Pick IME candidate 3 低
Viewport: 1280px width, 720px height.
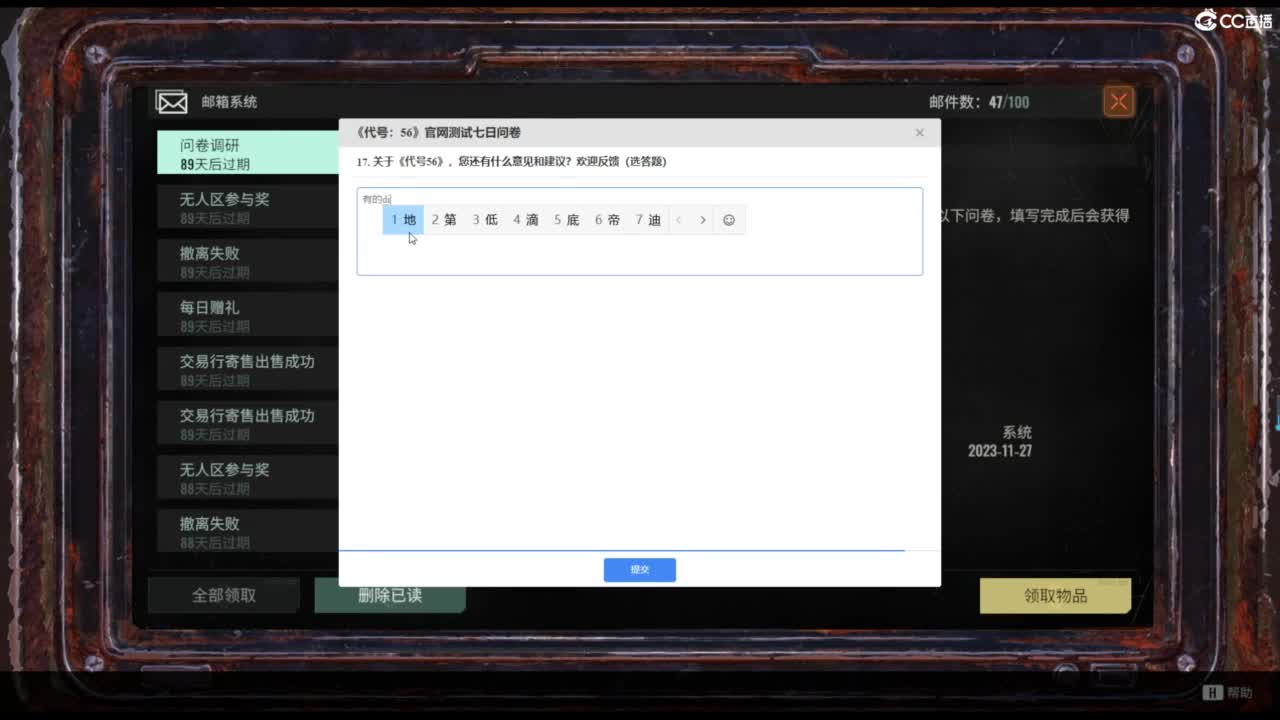(485, 220)
